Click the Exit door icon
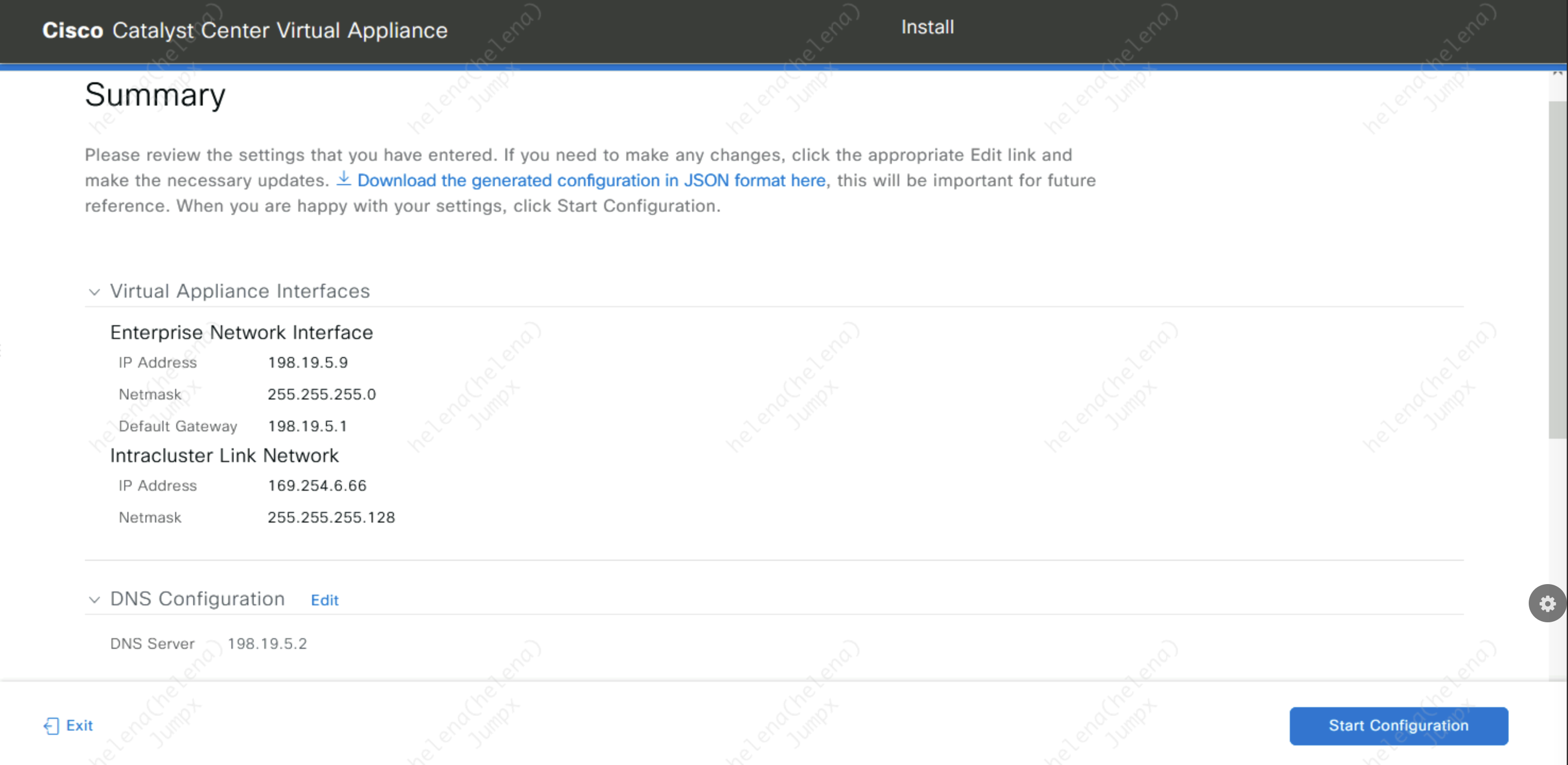Screen dimensions: 1568x765 tap(51, 725)
